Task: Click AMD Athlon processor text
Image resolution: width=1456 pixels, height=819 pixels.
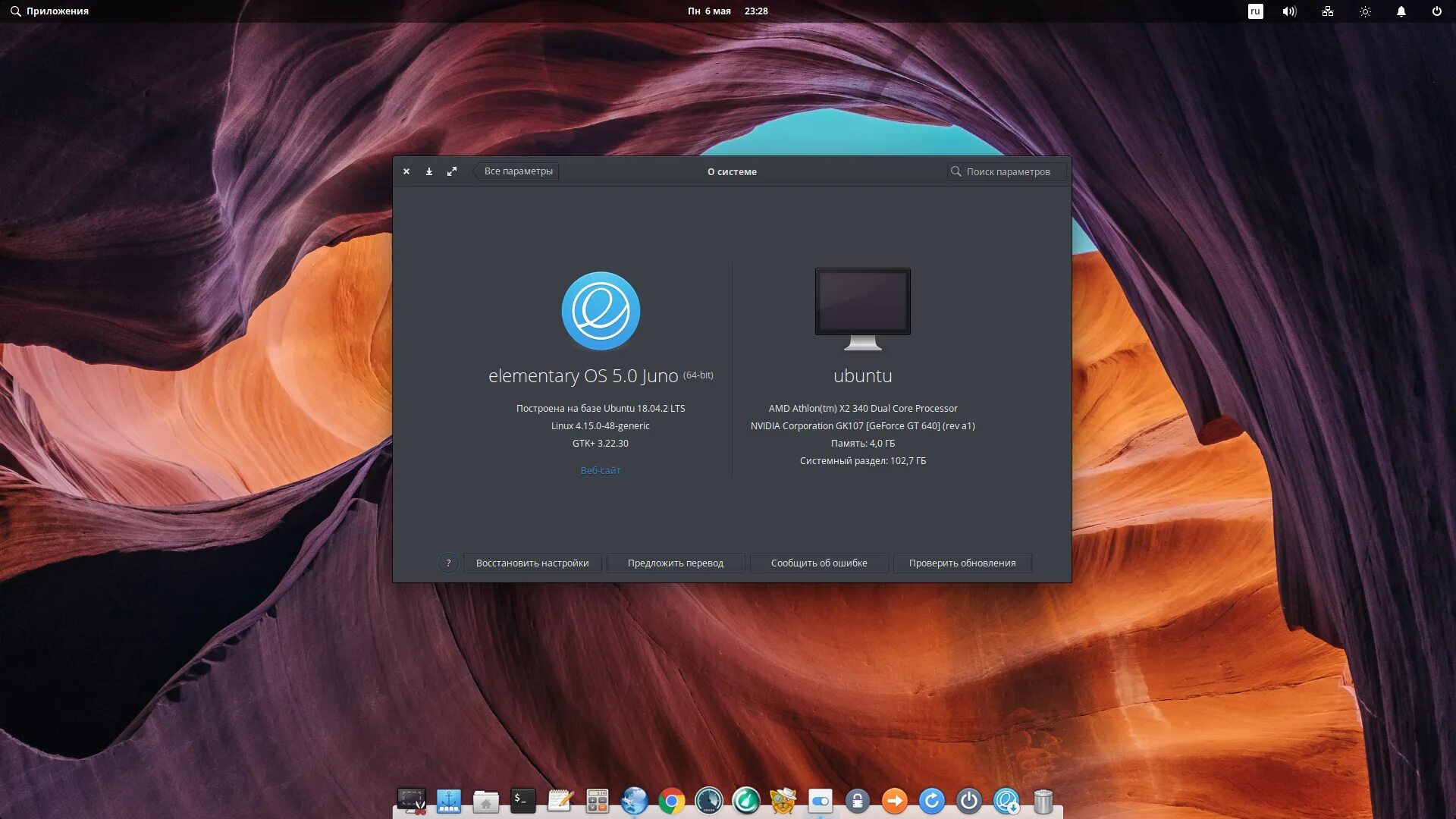Action: click(863, 408)
